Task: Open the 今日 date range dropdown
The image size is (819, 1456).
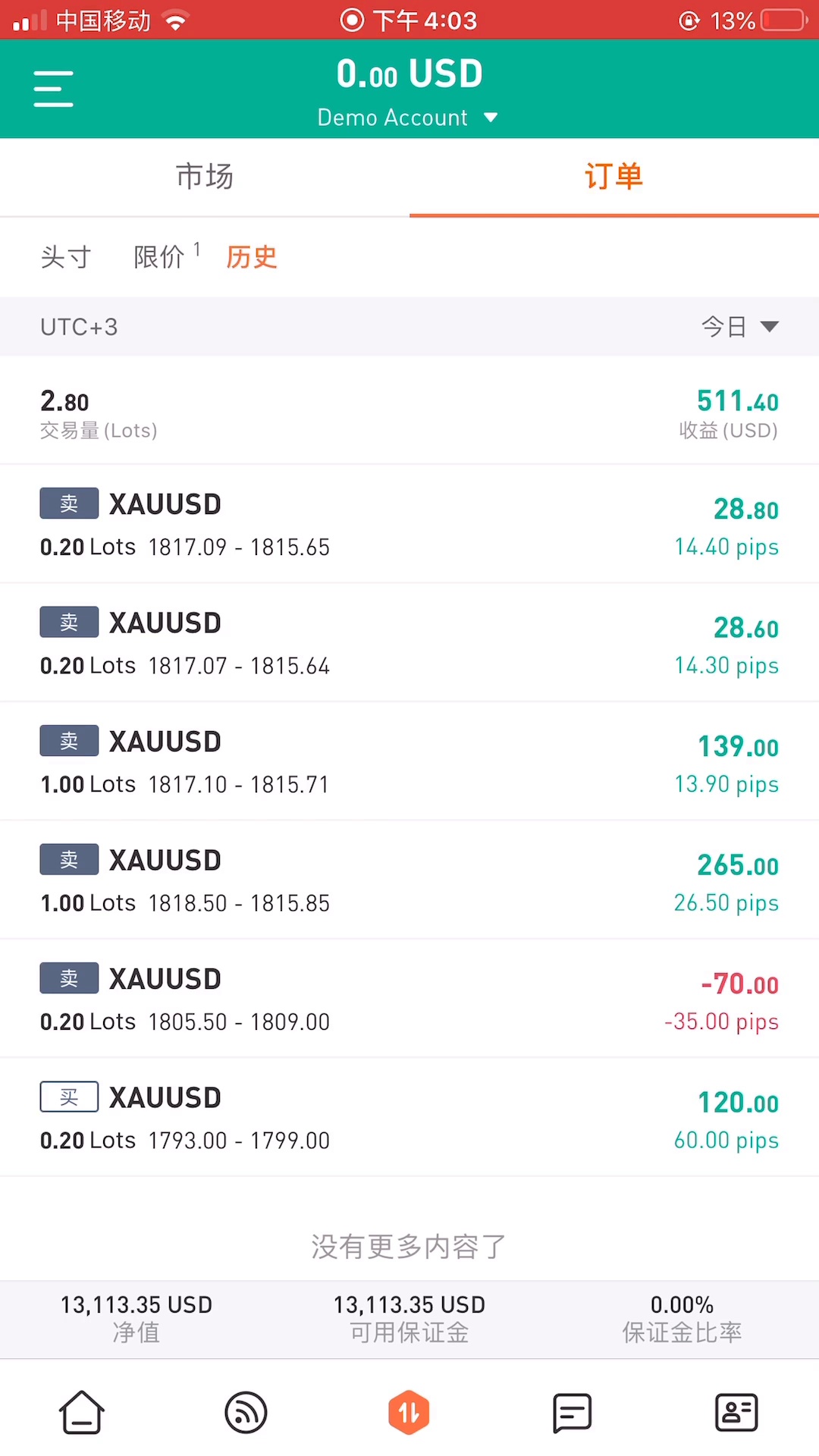Action: pyautogui.click(x=739, y=327)
